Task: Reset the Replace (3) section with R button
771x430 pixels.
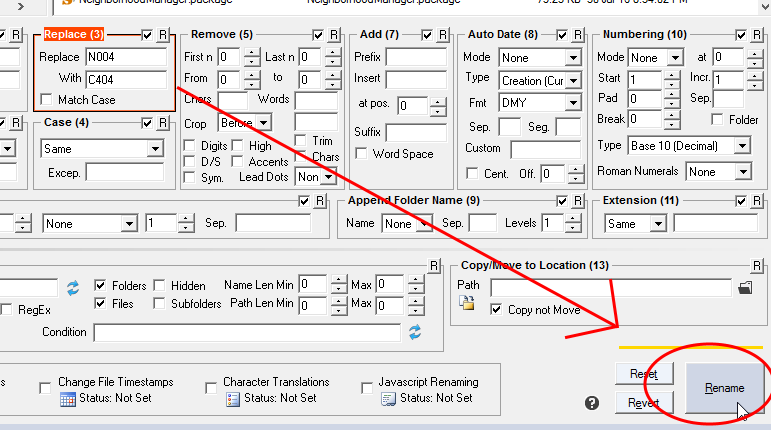Action: pyautogui.click(x=163, y=35)
